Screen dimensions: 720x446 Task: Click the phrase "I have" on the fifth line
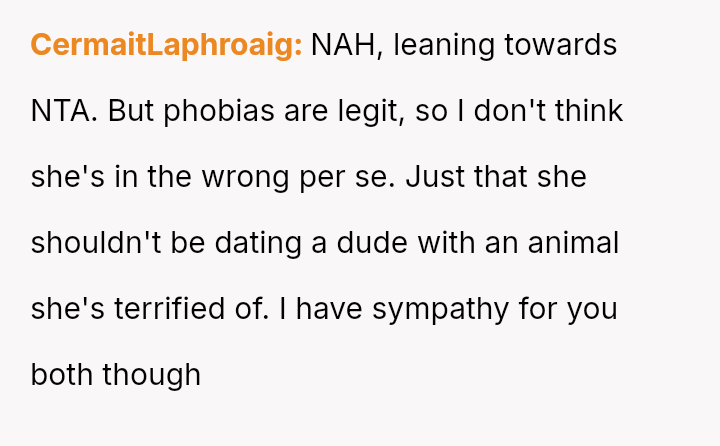click(306, 309)
